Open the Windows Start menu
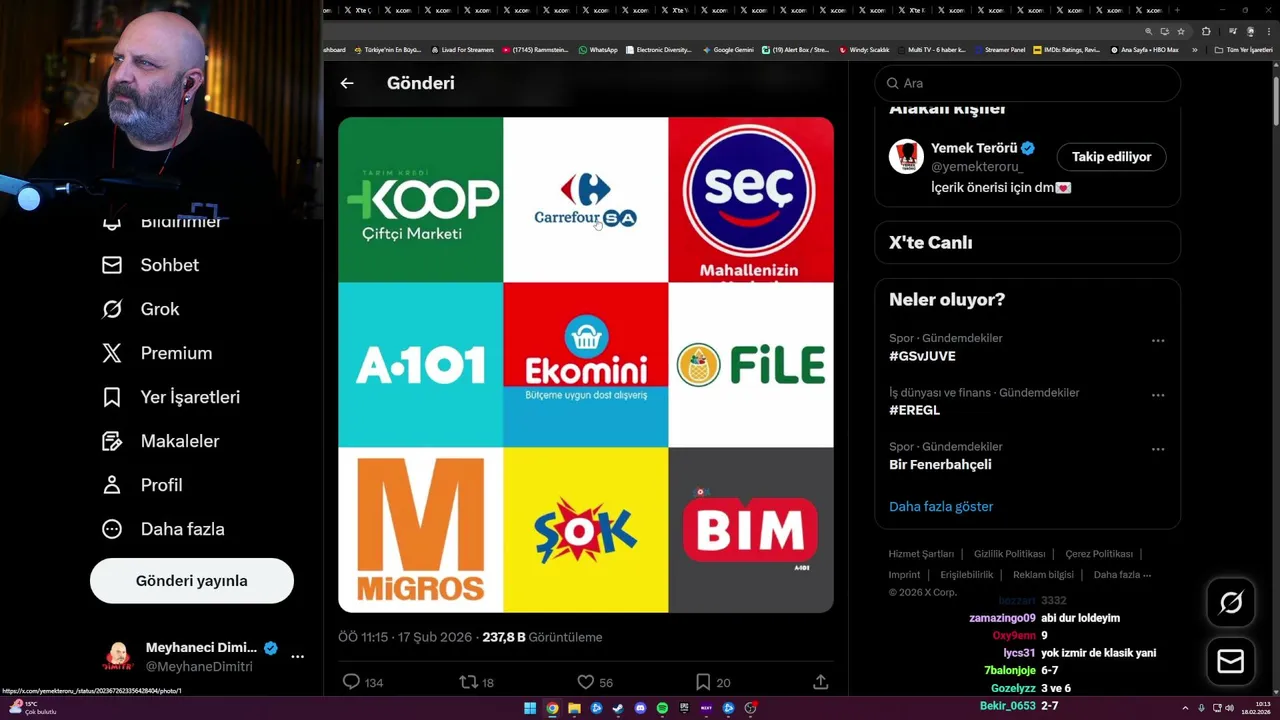1280x720 pixels. [x=530, y=708]
